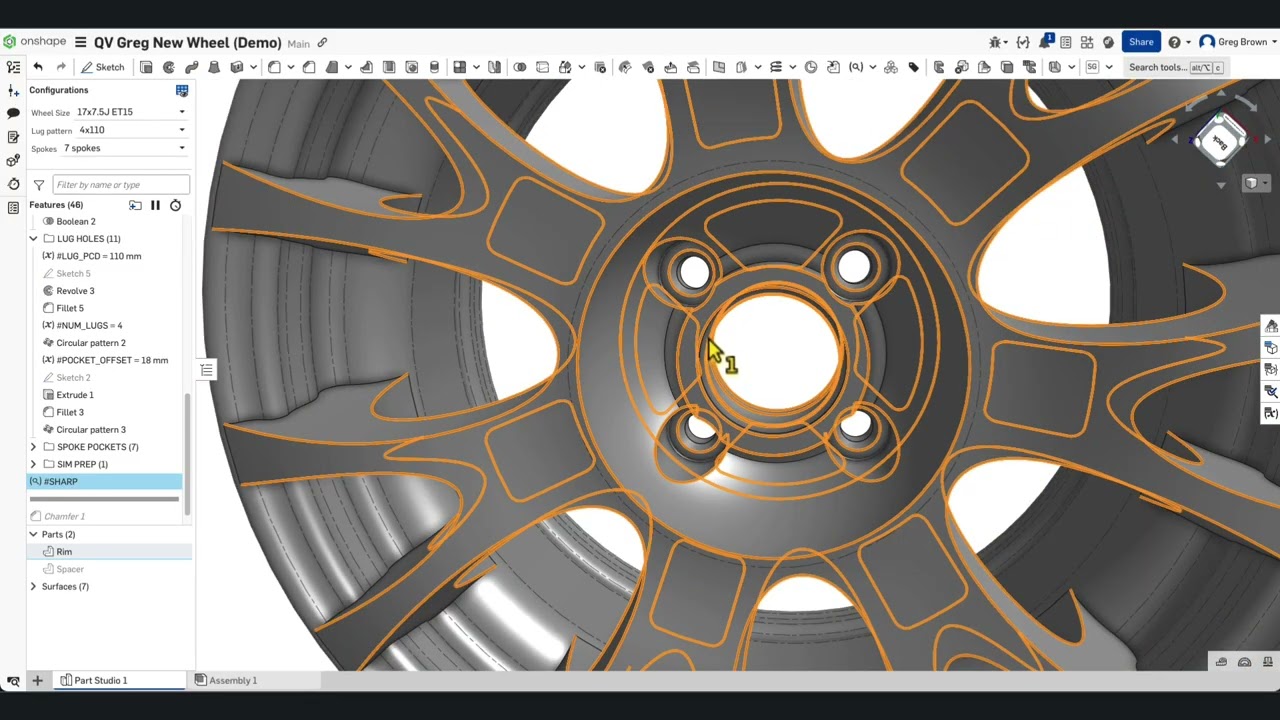Open the Fillet tool dropdown arrow
The height and width of the screenshot is (720, 1280).
(290, 67)
